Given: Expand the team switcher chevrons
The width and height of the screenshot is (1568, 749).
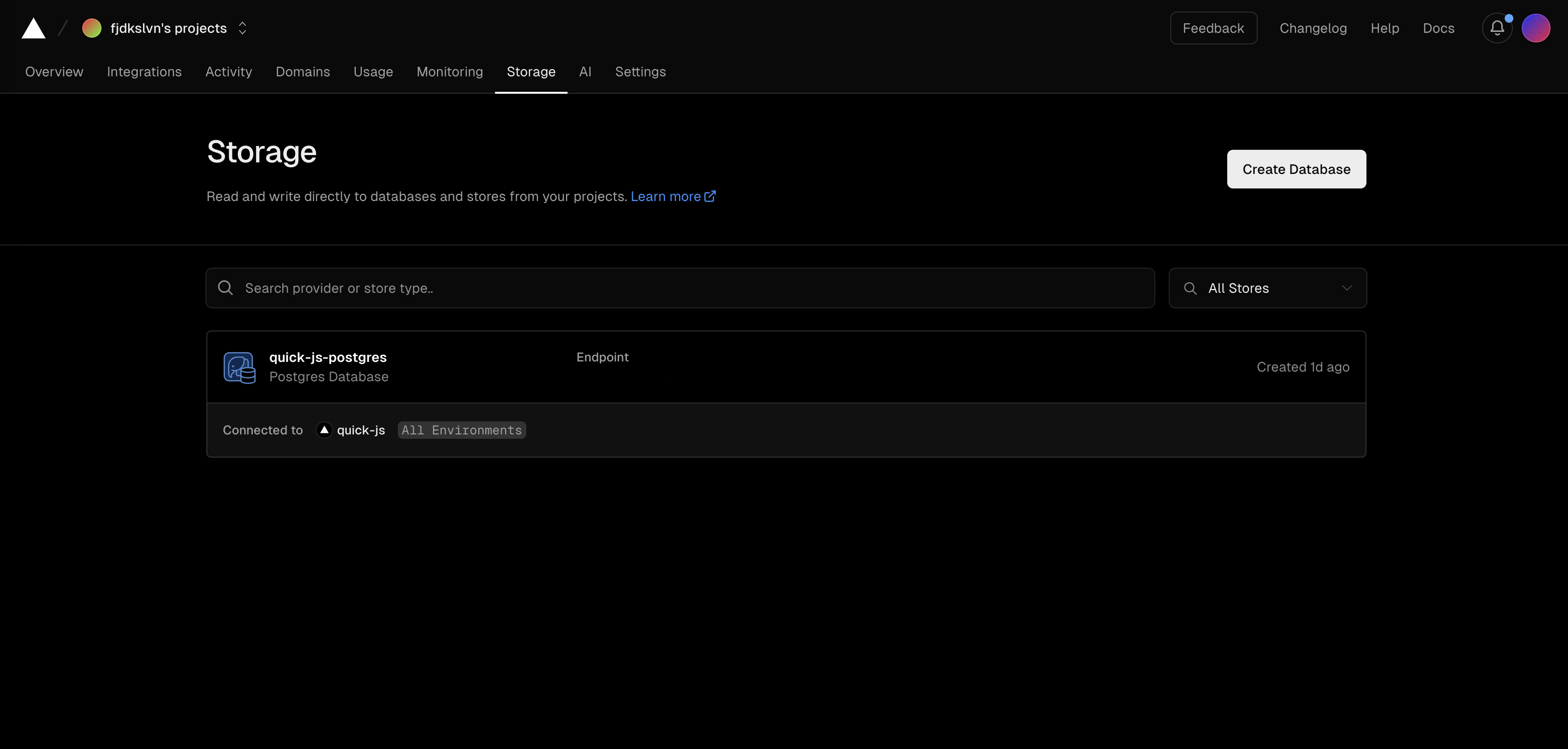Looking at the screenshot, I should click(242, 28).
